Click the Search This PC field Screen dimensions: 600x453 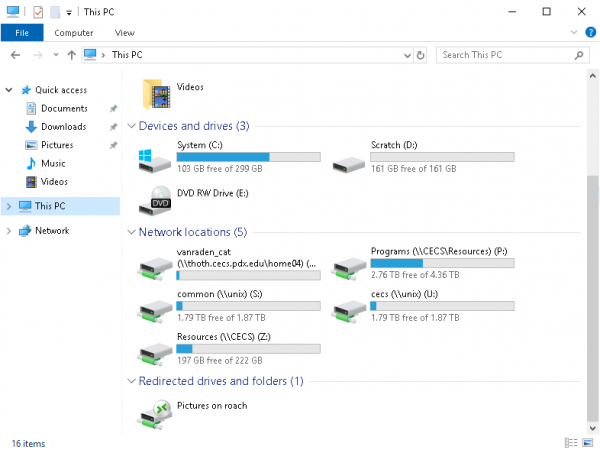tap(505, 55)
